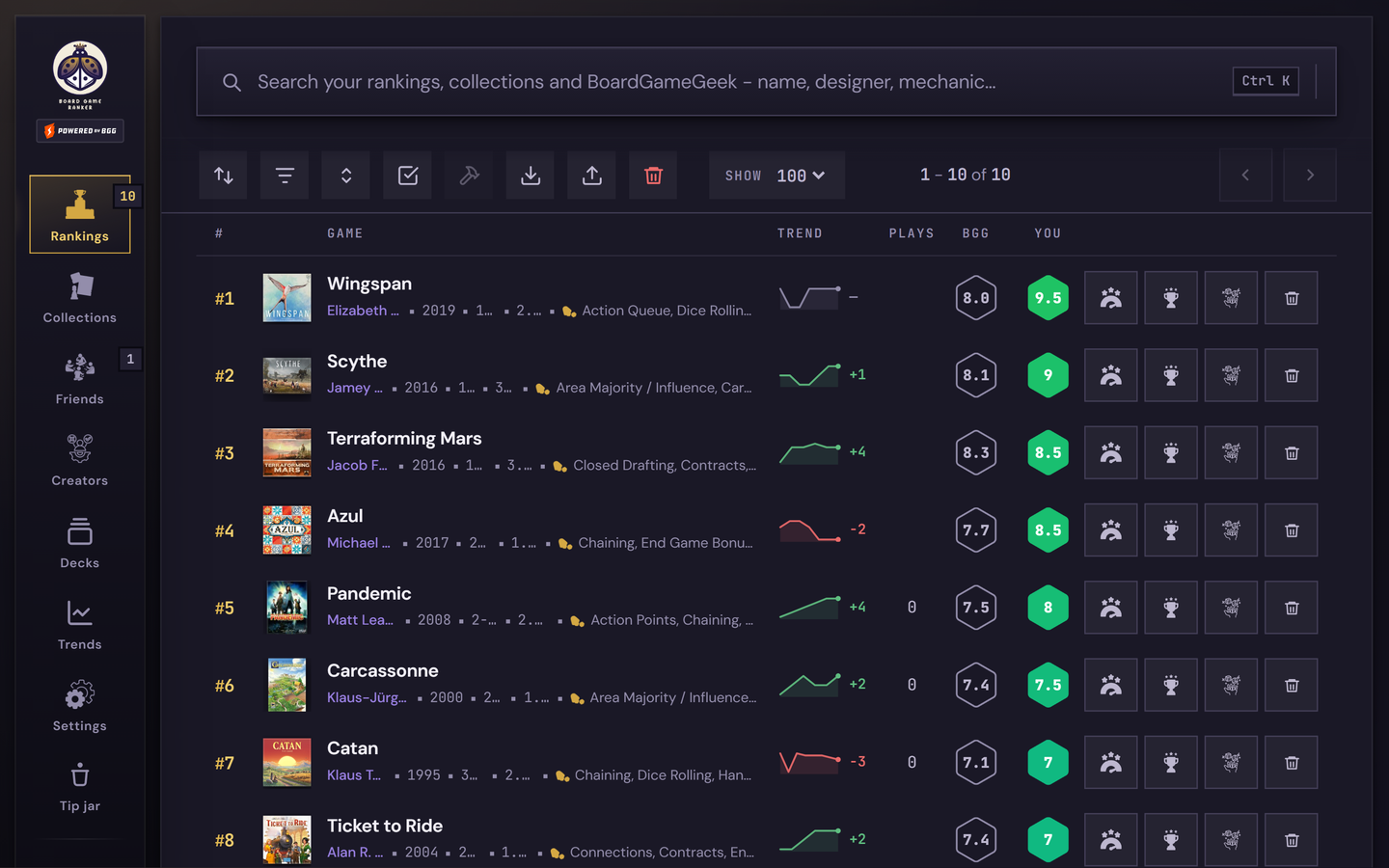This screenshot has height=868, width=1389.
Task: Click the trash icon in Pandemic row
Action: click(x=1292, y=608)
